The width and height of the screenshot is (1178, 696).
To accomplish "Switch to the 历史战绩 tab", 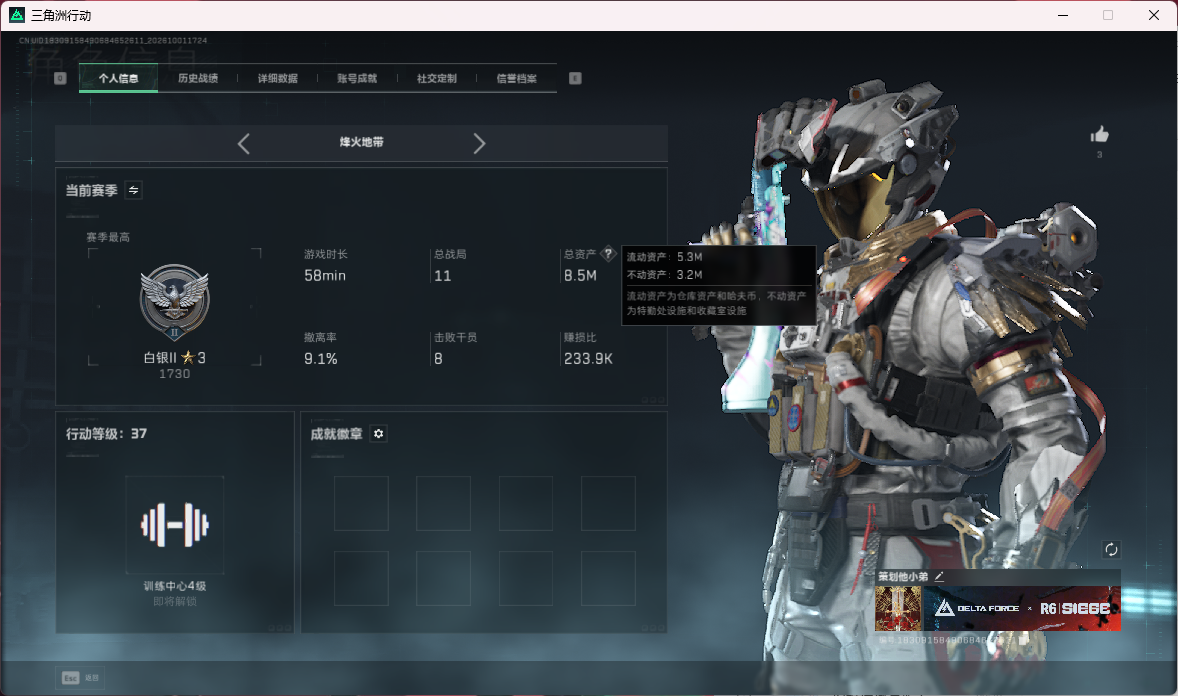I will [198, 78].
